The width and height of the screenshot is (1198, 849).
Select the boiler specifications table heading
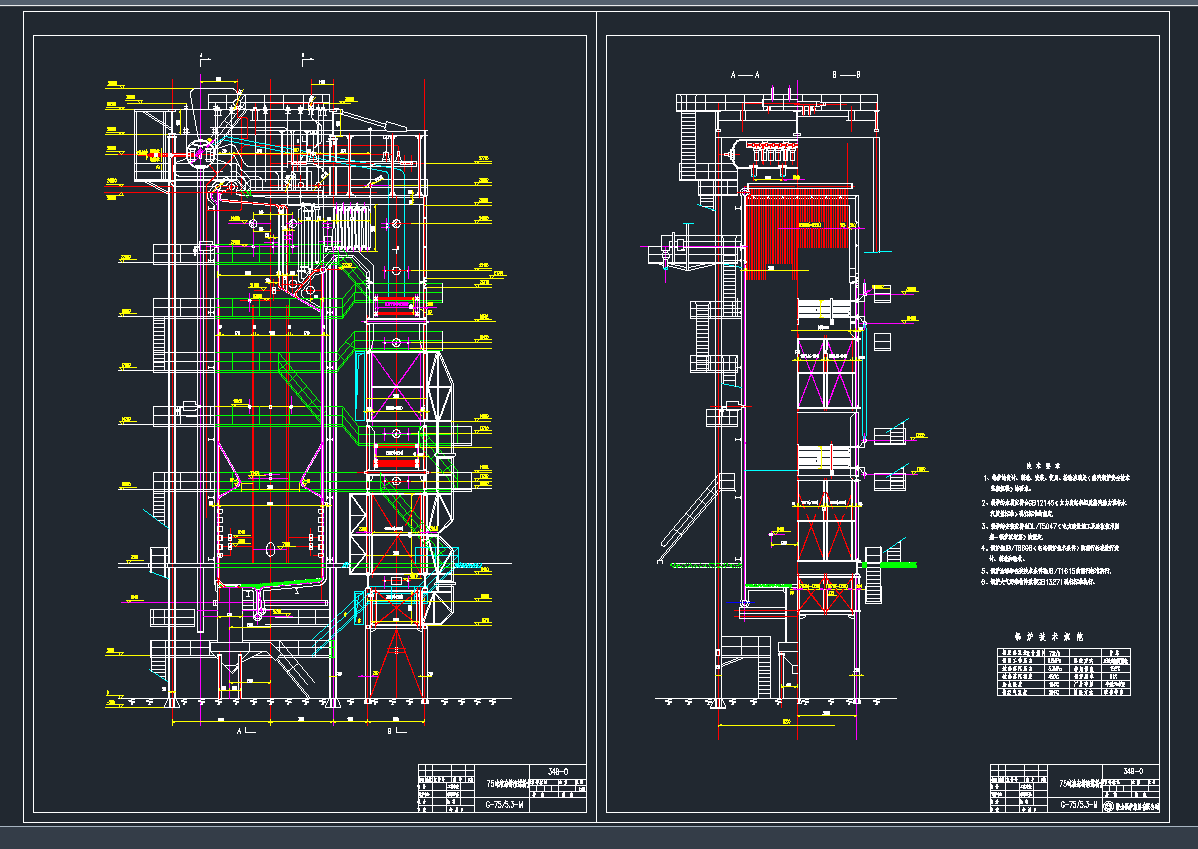[1048, 636]
